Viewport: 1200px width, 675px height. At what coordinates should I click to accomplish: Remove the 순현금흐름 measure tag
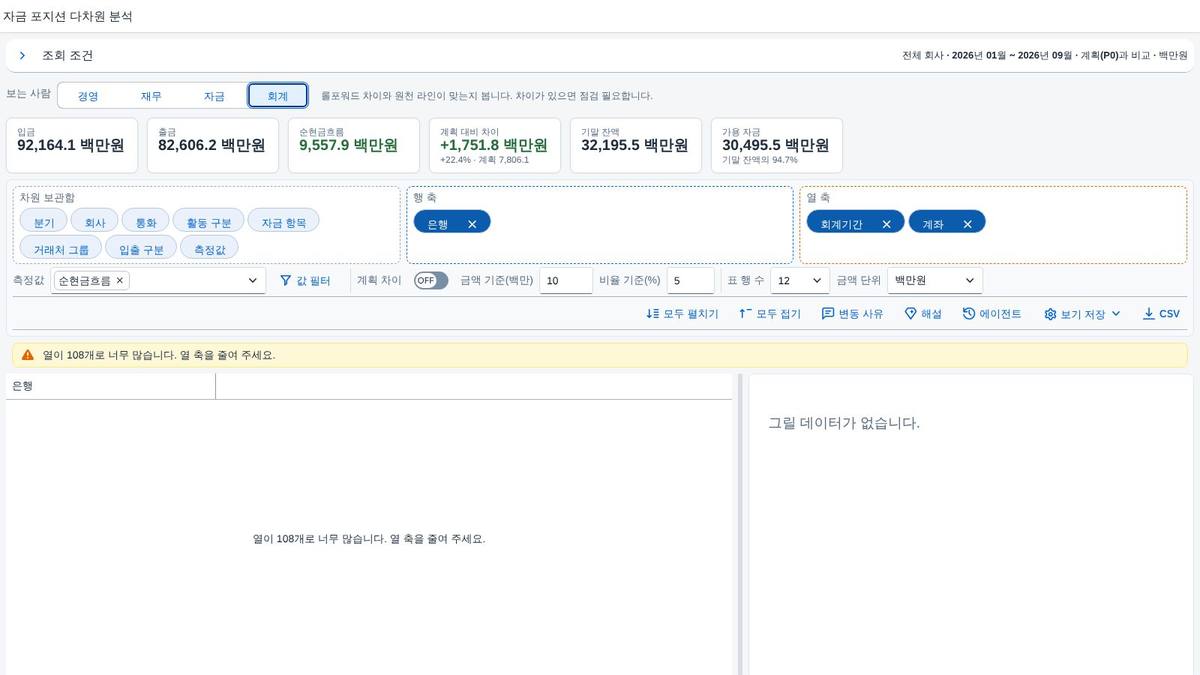pos(120,281)
